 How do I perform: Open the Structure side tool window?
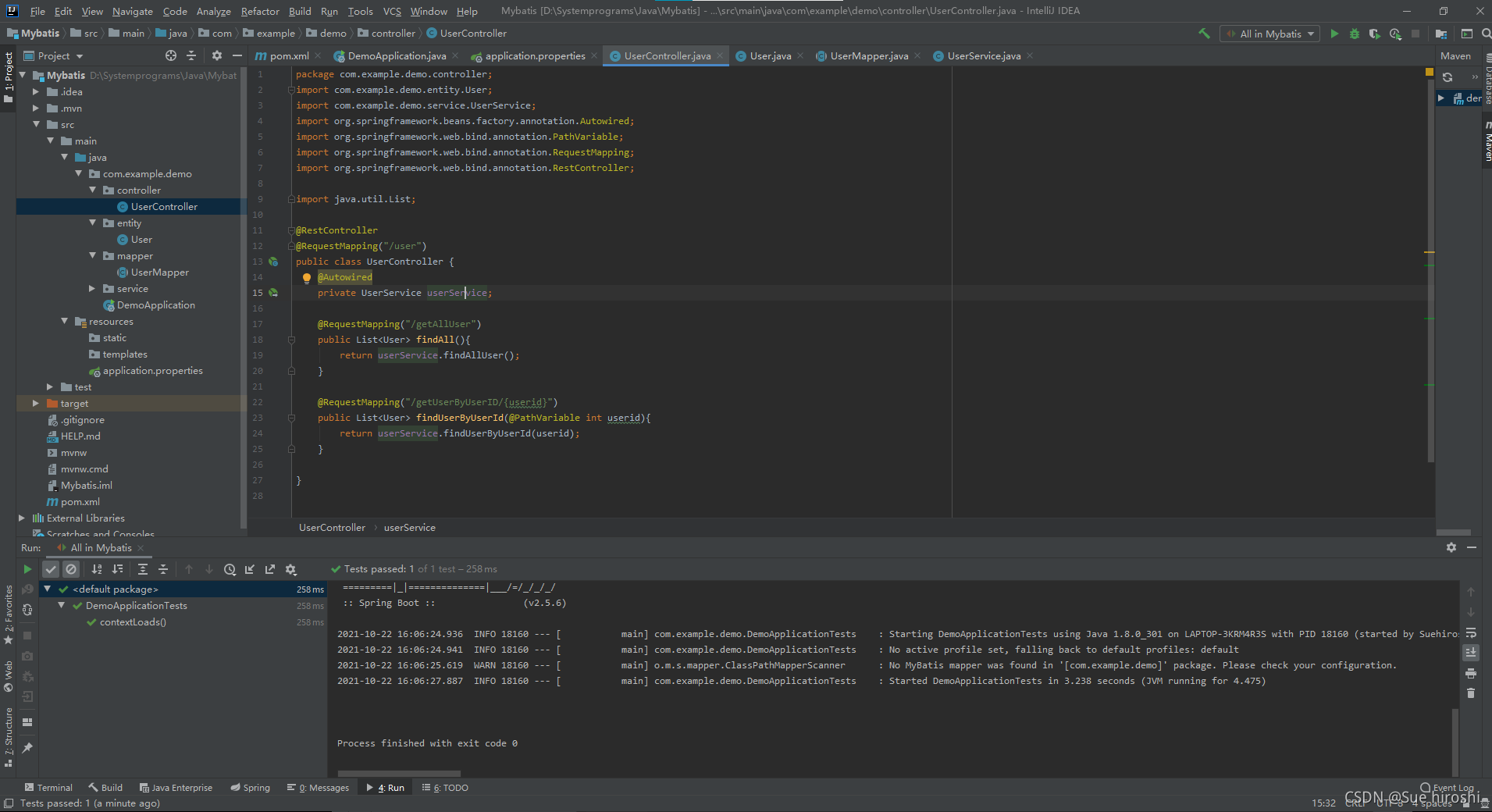pyautogui.click(x=9, y=738)
